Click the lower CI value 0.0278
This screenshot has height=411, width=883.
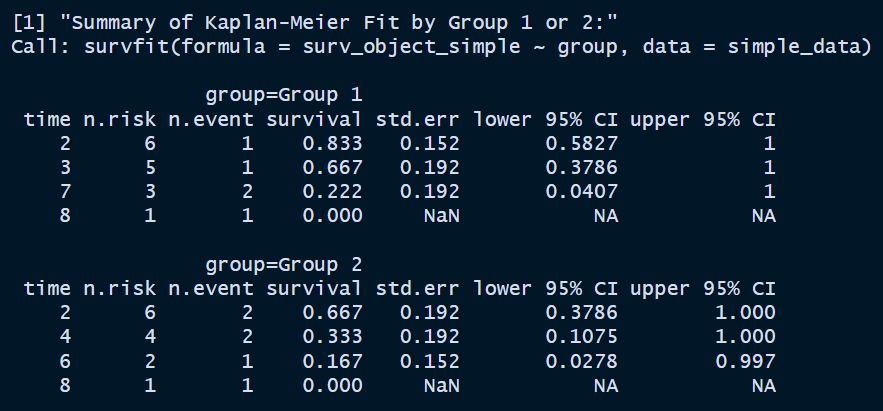click(581, 361)
